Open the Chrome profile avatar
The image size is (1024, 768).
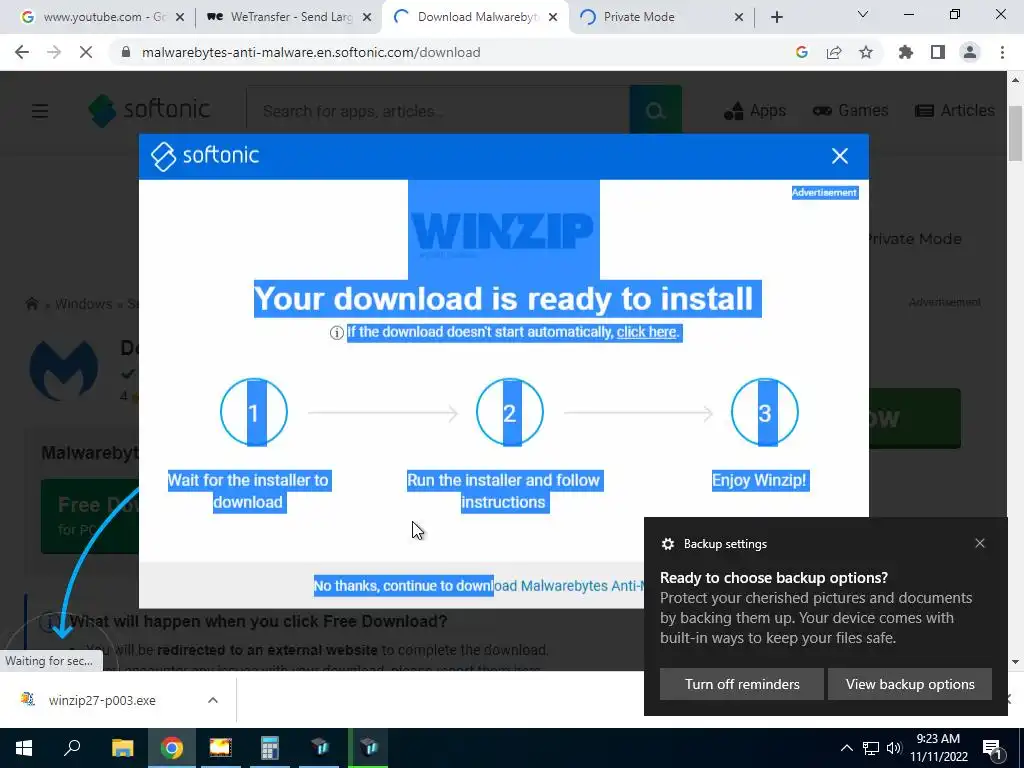(x=970, y=52)
